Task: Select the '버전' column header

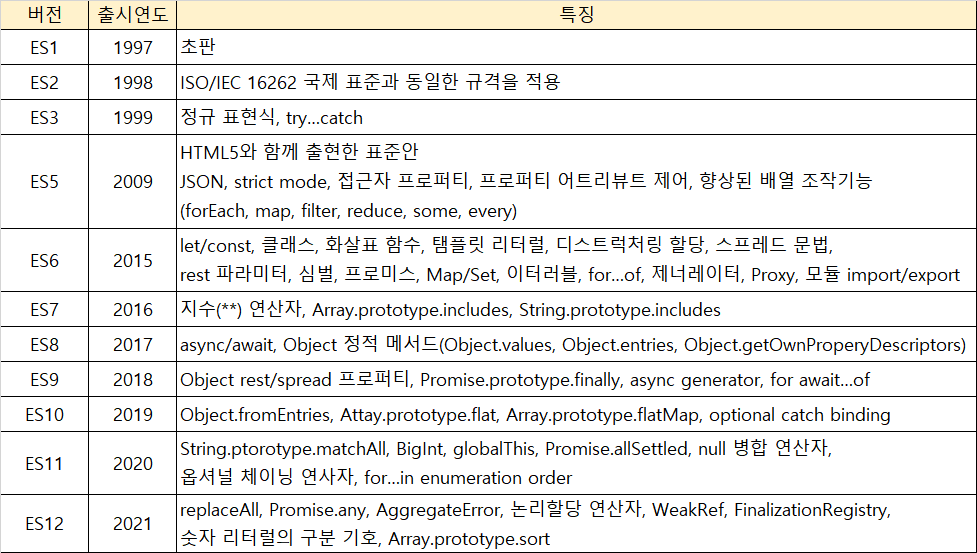Action: (44, 15)
